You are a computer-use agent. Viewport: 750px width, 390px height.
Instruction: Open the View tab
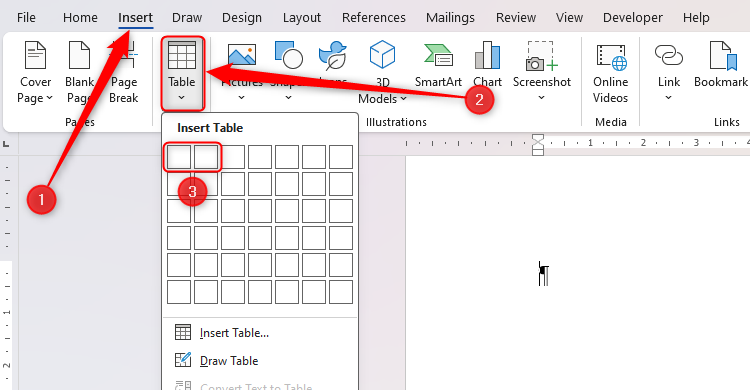(x=569, y=18)
